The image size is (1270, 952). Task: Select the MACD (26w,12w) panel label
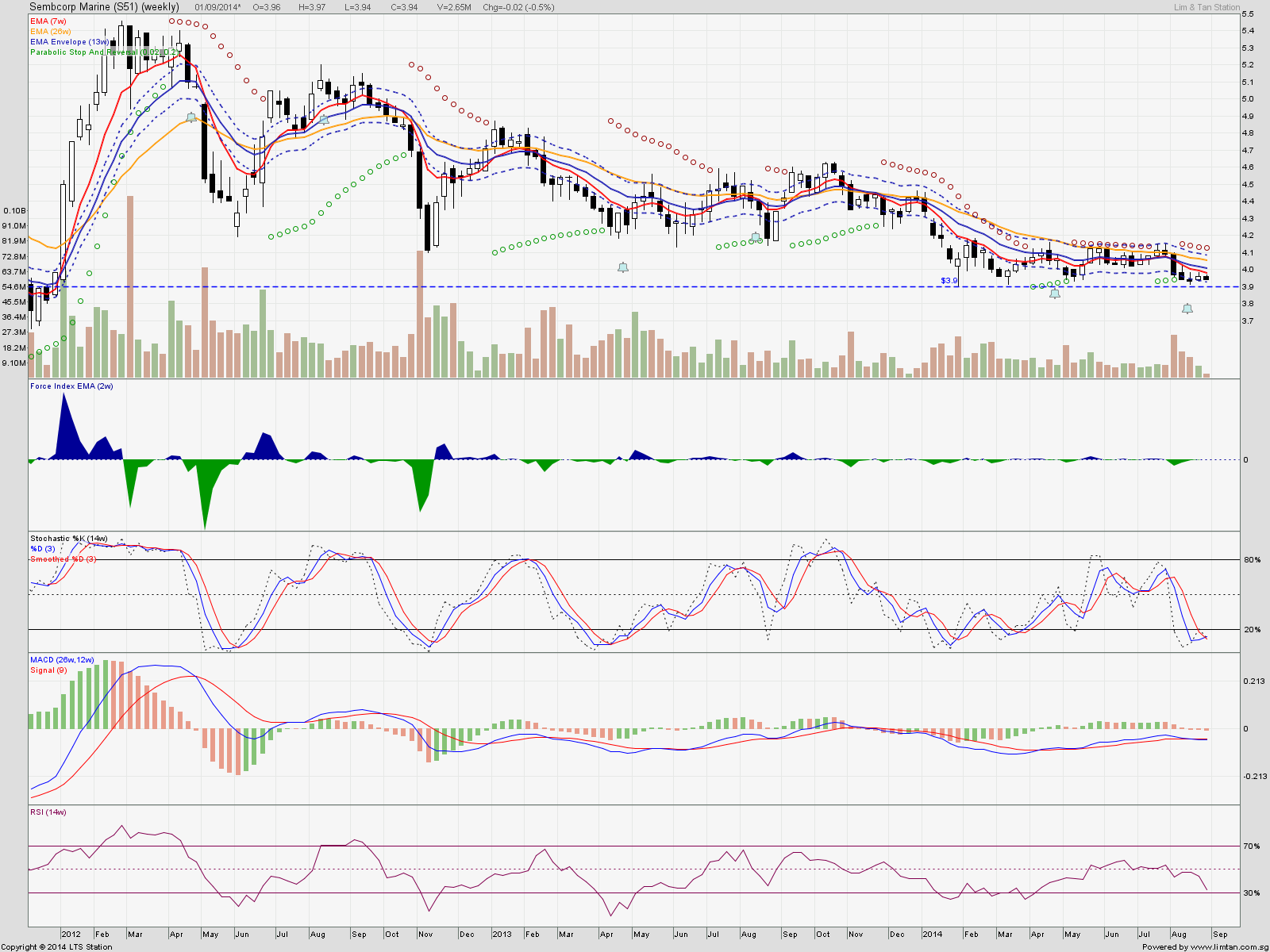point(62,660)
